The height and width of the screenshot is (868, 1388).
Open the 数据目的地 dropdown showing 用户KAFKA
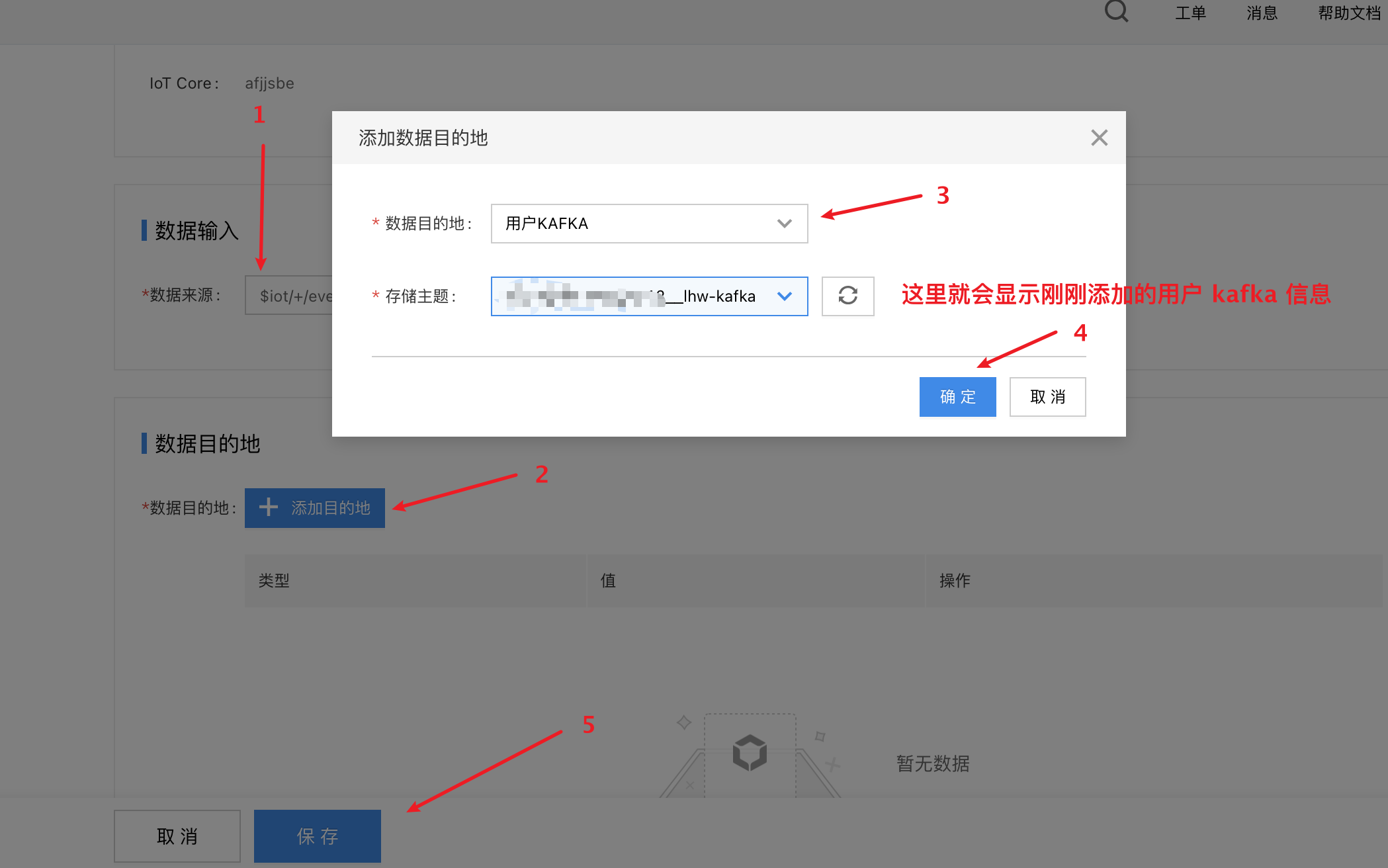tap(649, 224)
